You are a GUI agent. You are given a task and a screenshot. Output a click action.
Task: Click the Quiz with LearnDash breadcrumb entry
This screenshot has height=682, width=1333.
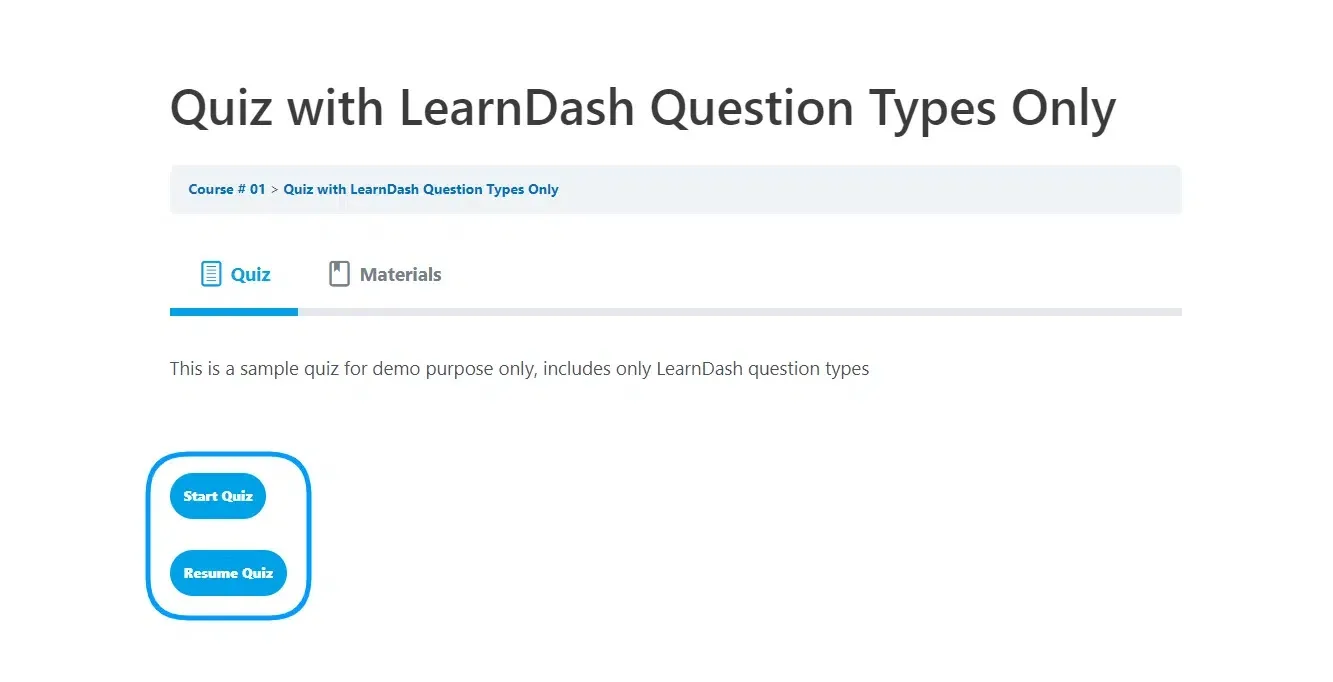[421, 189]
